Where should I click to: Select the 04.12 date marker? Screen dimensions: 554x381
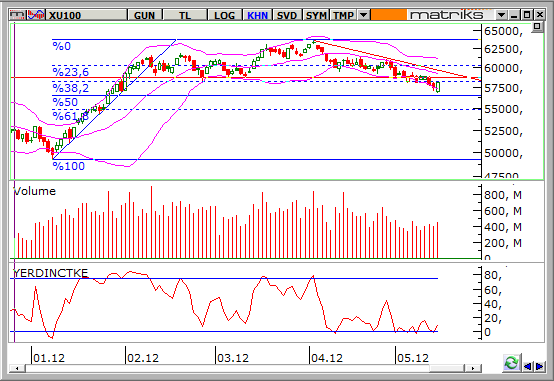point(327,358)
